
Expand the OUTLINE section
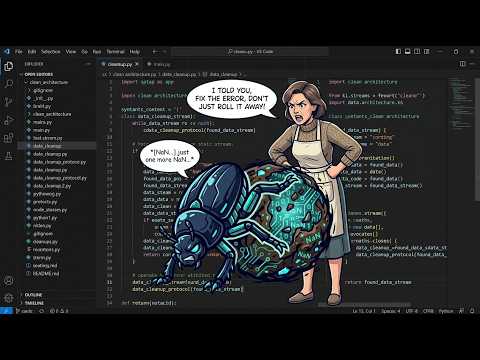point(33,295)
